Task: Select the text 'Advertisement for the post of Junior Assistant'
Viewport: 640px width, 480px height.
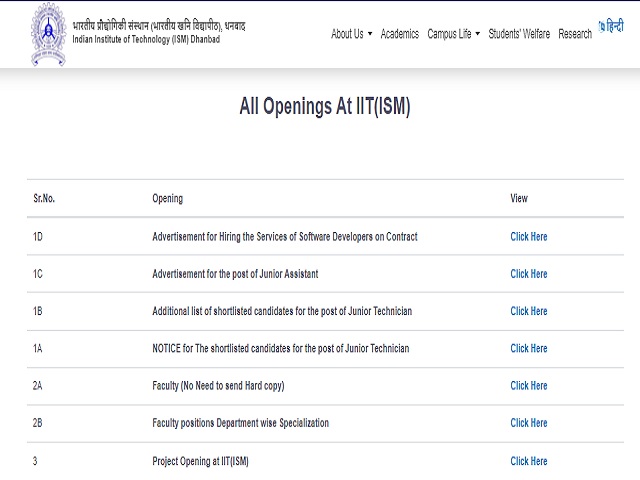Action: [x=235, y=274]
